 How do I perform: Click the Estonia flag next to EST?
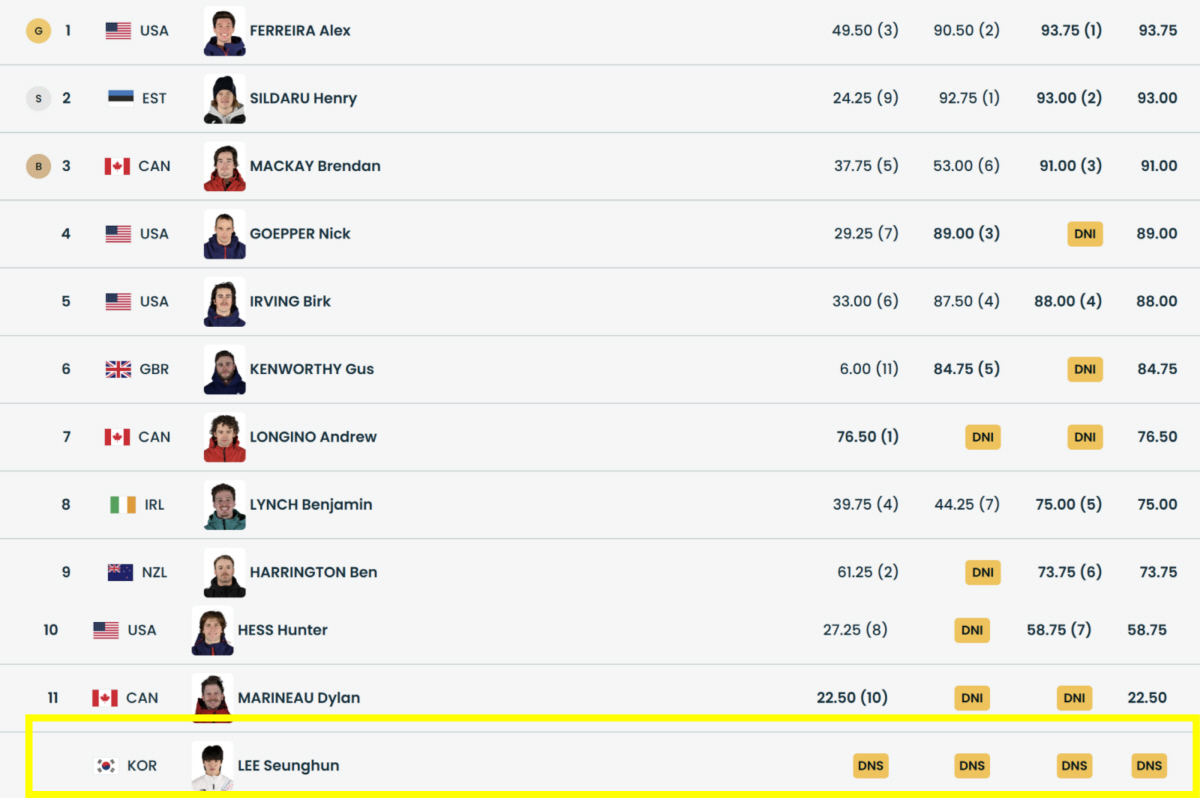tap(121, 98)
